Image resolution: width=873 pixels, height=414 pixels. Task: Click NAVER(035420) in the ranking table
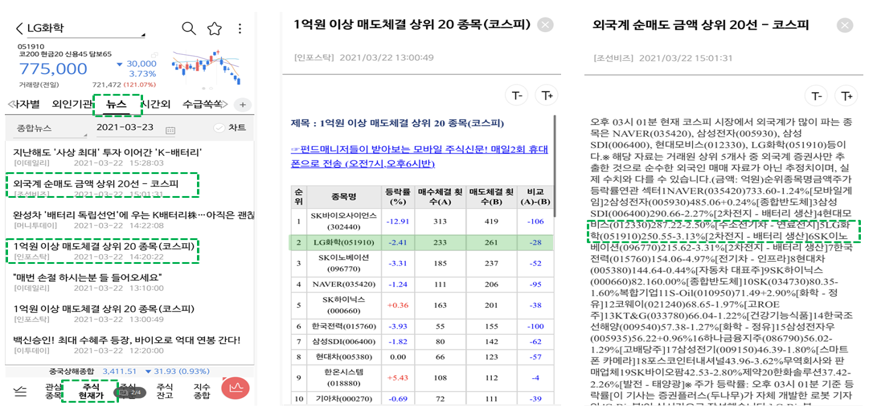point(342,284)
